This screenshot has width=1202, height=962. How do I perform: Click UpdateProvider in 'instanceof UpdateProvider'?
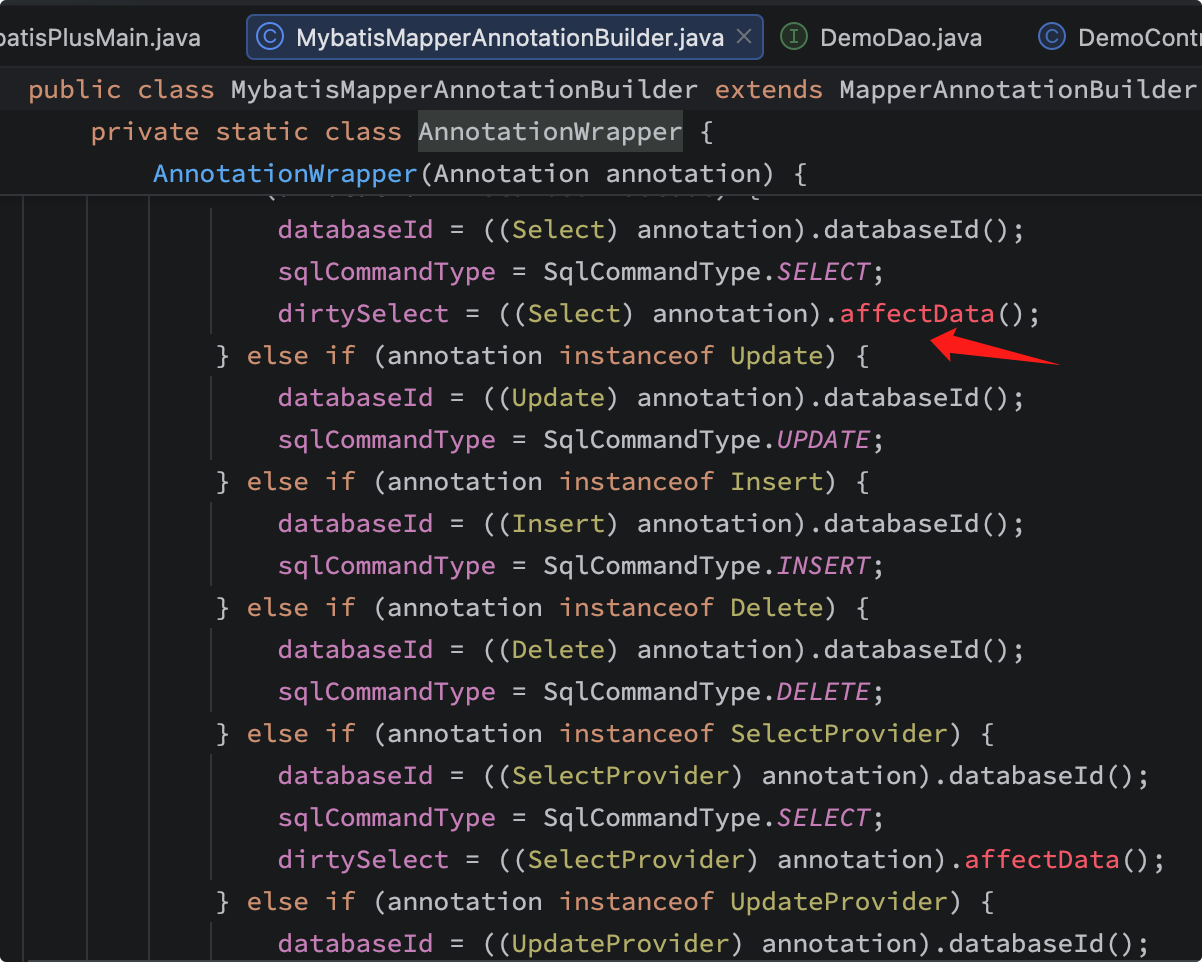point(839,902)
